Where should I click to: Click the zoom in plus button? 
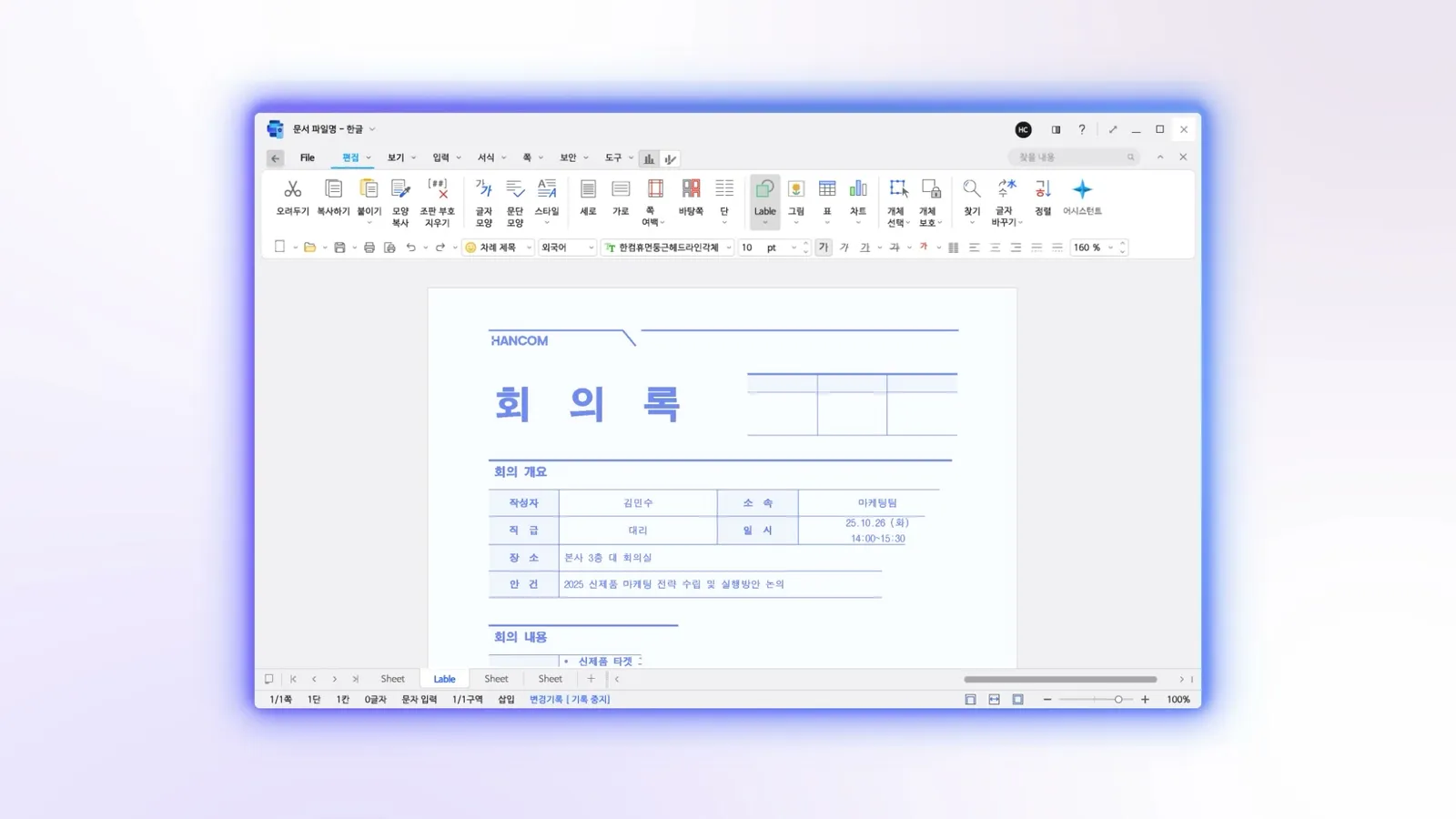[x=1145, y=699]
